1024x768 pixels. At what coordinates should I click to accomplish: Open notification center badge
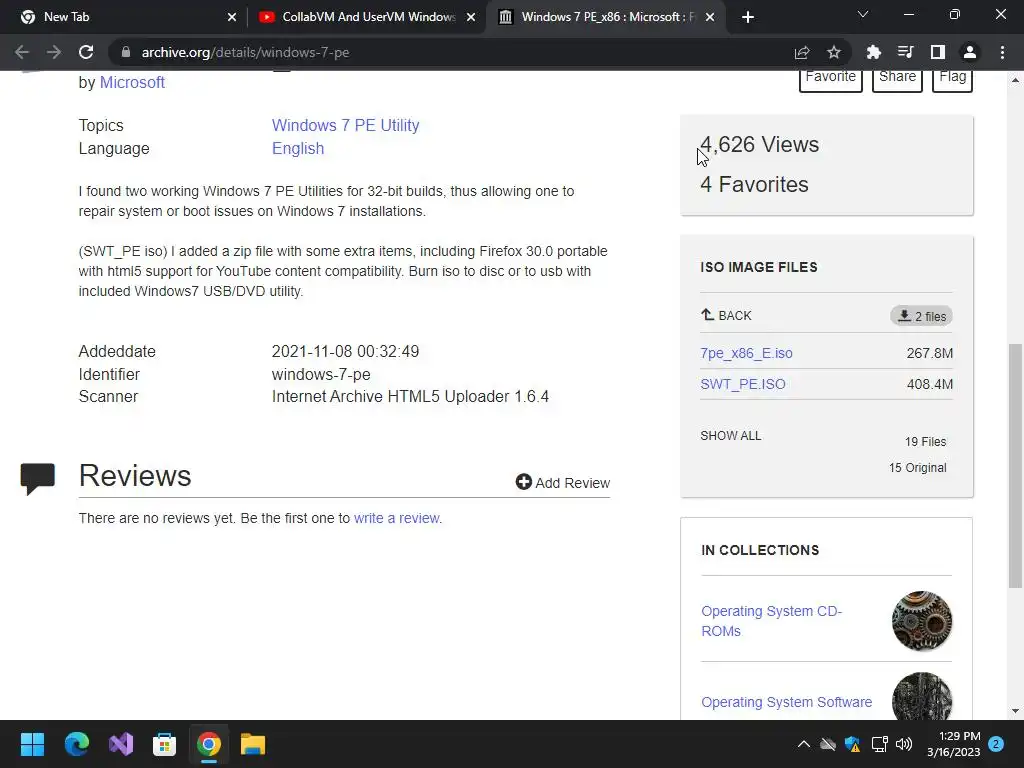coord(996,744)
